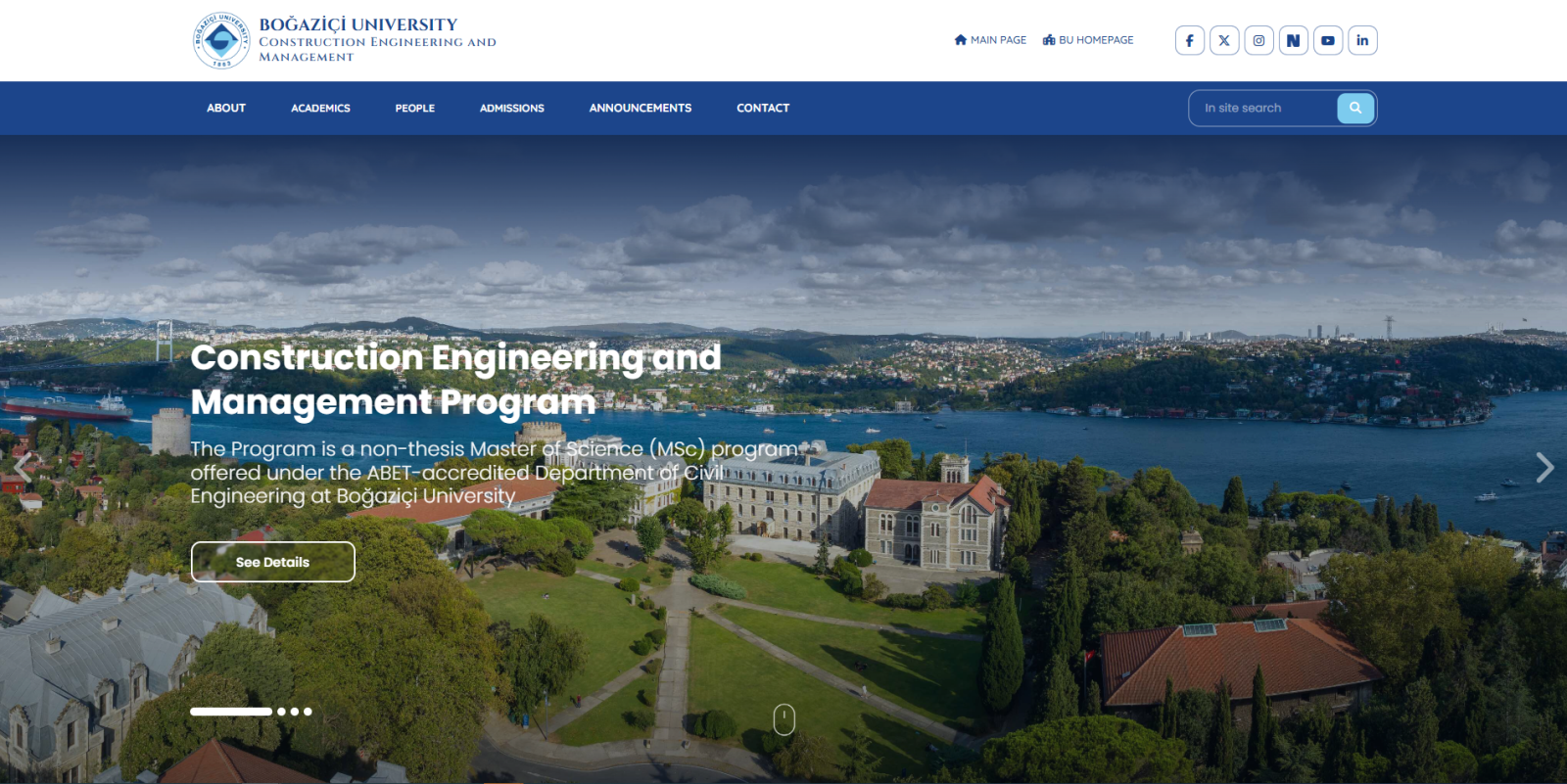Click the mouse scroll-down indicator

[783, 719]
